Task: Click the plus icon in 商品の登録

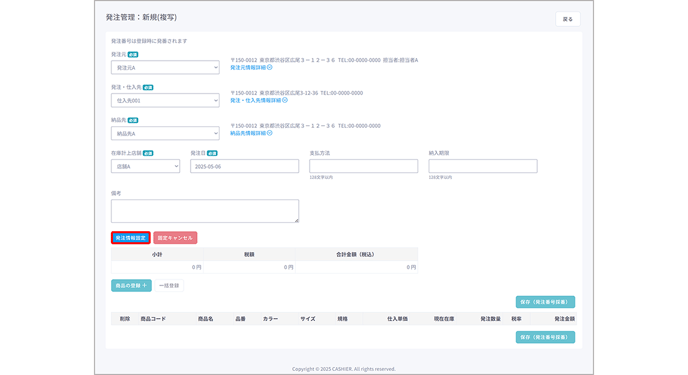Action: pos(144,286)
